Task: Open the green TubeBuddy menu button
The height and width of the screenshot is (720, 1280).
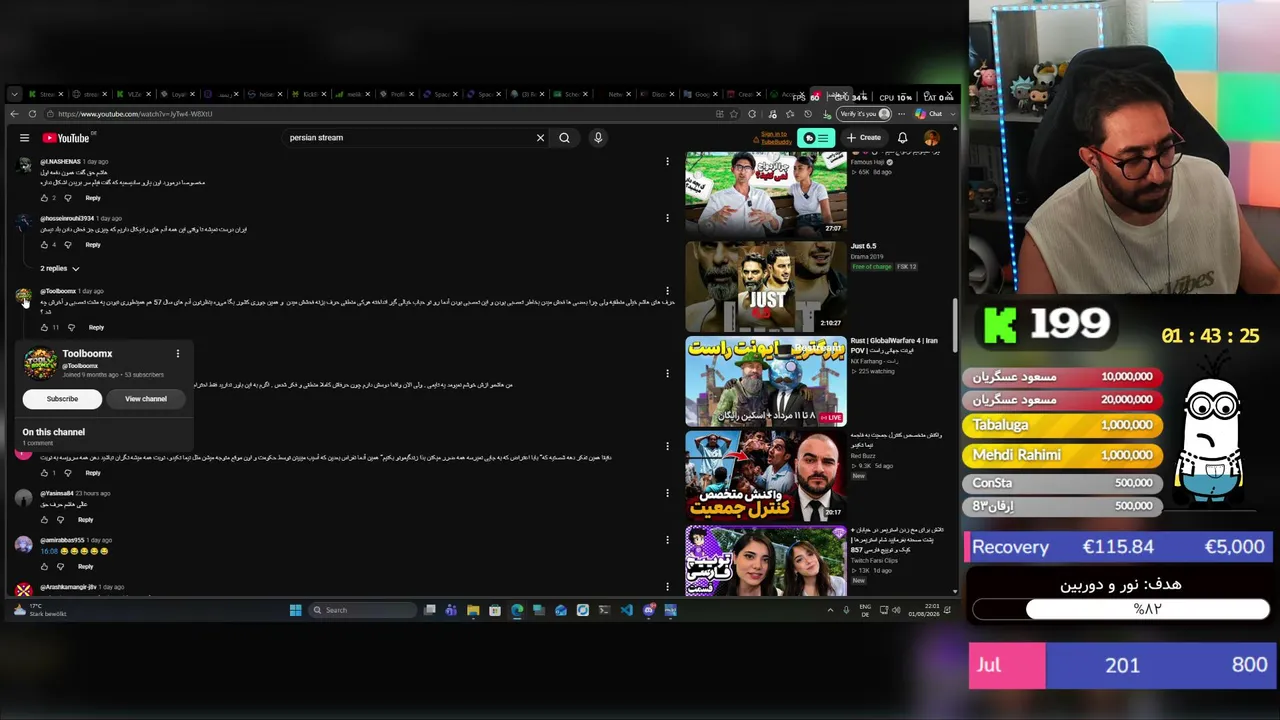Action: click(x=817, y=138)
